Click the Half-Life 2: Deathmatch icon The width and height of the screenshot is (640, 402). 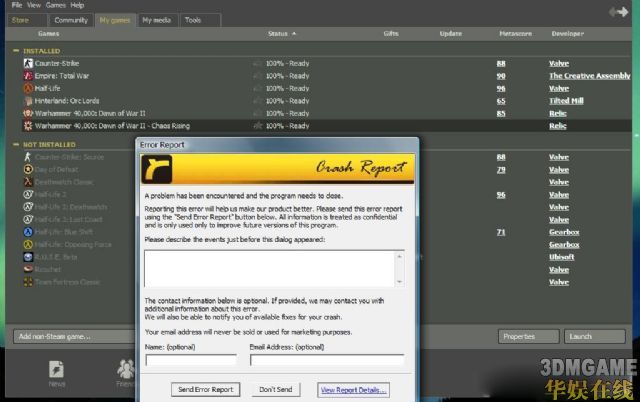click(28, 207)
